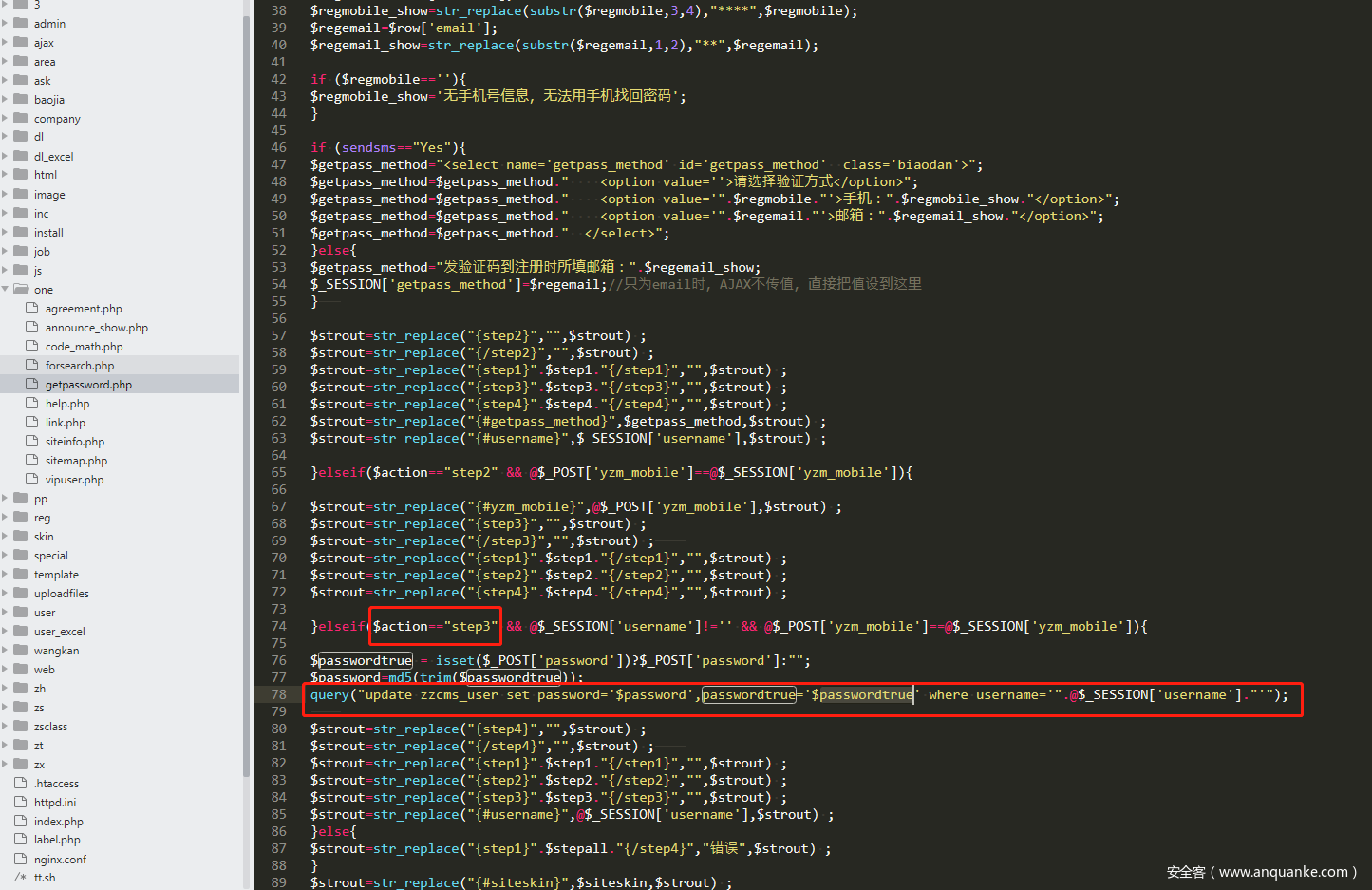This screenshot has width=1372, height=890.
Task: Place cursor on the highlighted $action=="step3" text
Action: tap(434, 627)
